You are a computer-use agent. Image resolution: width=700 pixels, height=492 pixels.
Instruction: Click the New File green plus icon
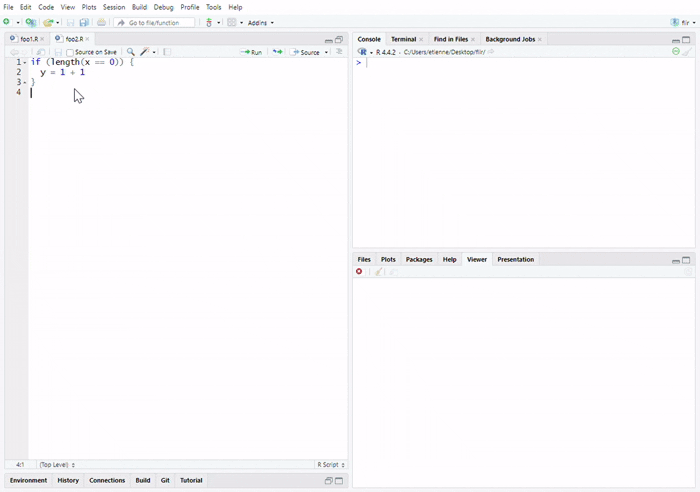pos(7,22)
